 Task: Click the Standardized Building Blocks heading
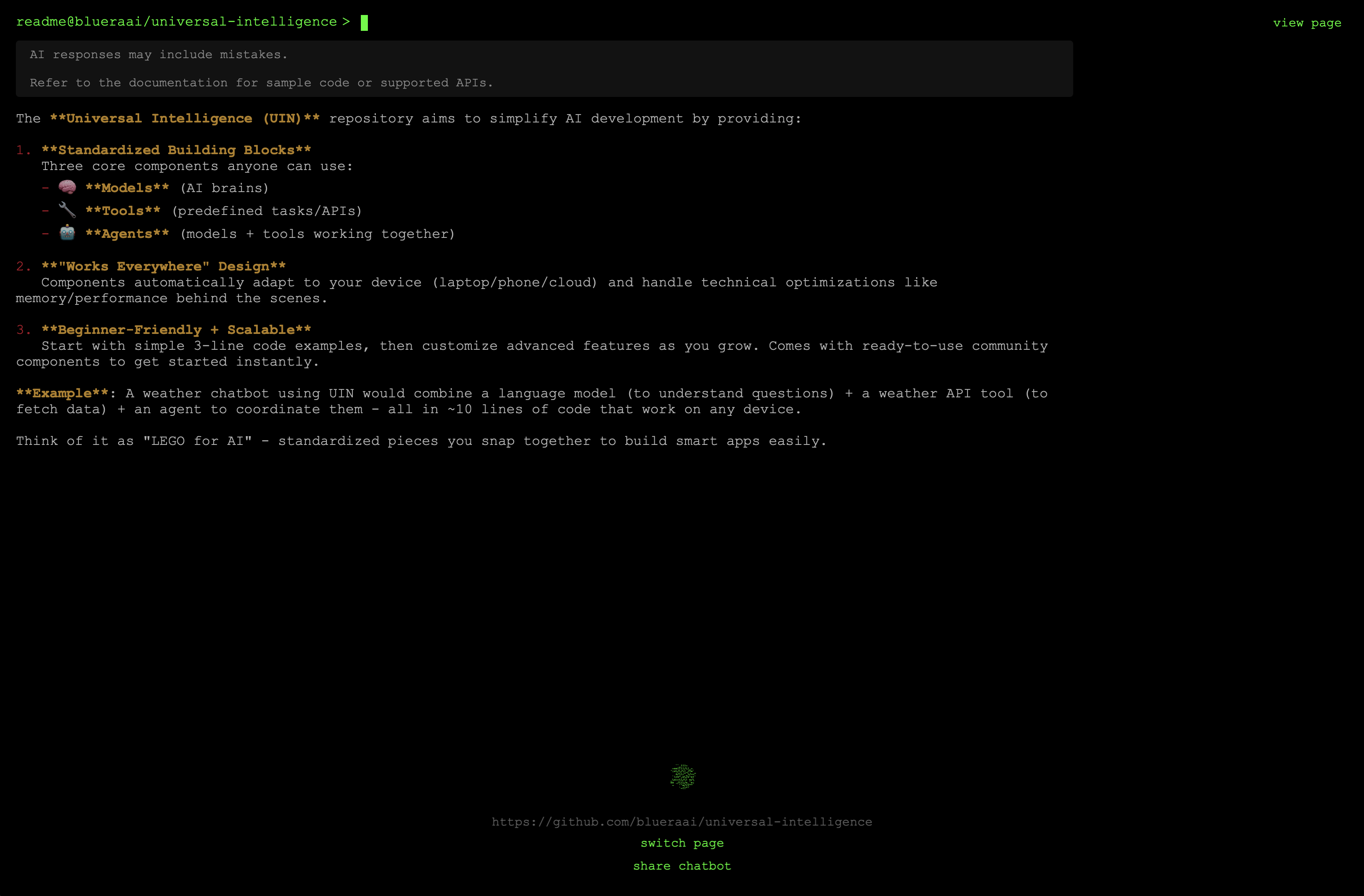[x=176, y=150]
